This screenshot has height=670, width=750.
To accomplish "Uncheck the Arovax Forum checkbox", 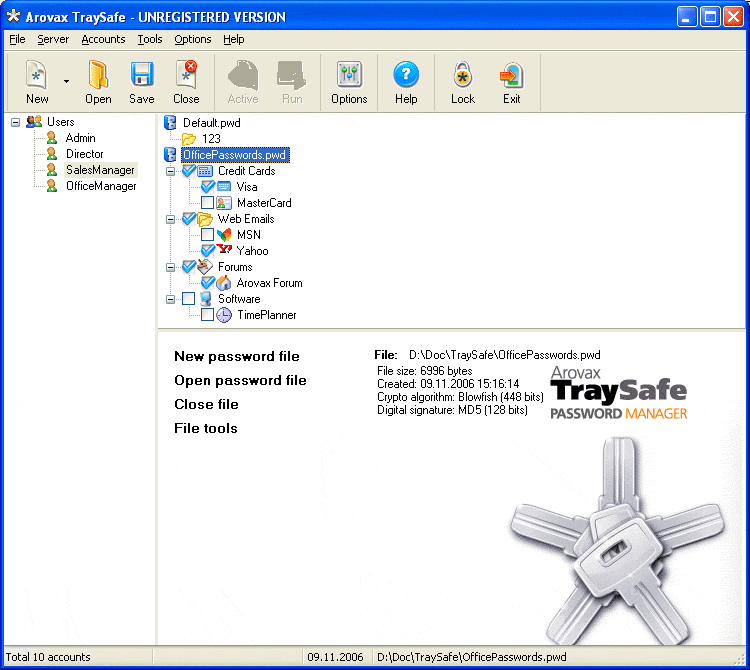I will pyautogui.click(x=208, y=283).
